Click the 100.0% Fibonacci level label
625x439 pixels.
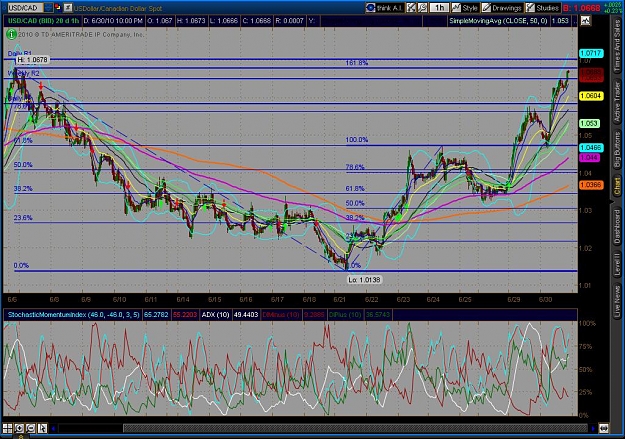coord(357,140)
